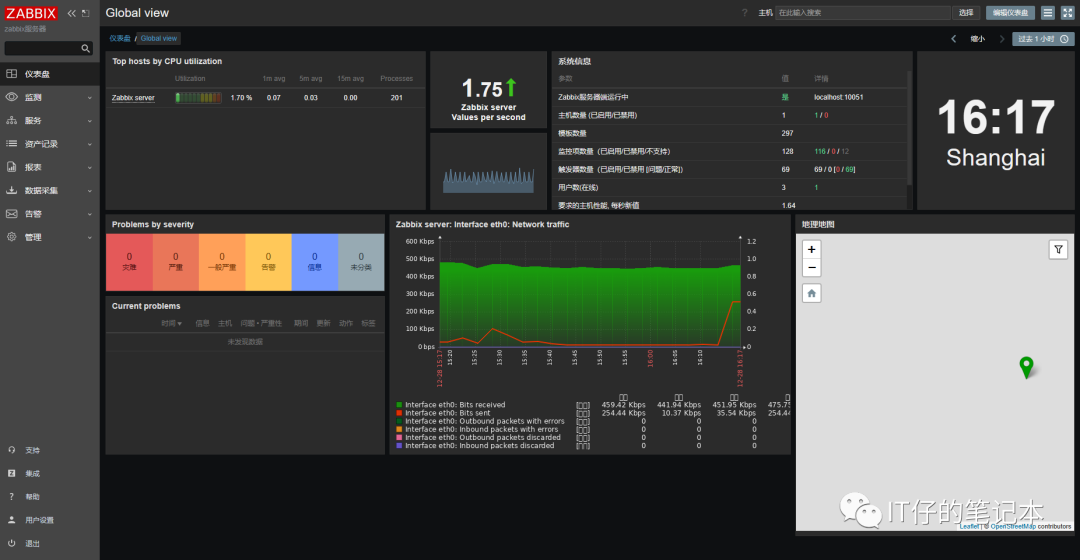Open the 仪表盘 dashboard menu item

50,74
